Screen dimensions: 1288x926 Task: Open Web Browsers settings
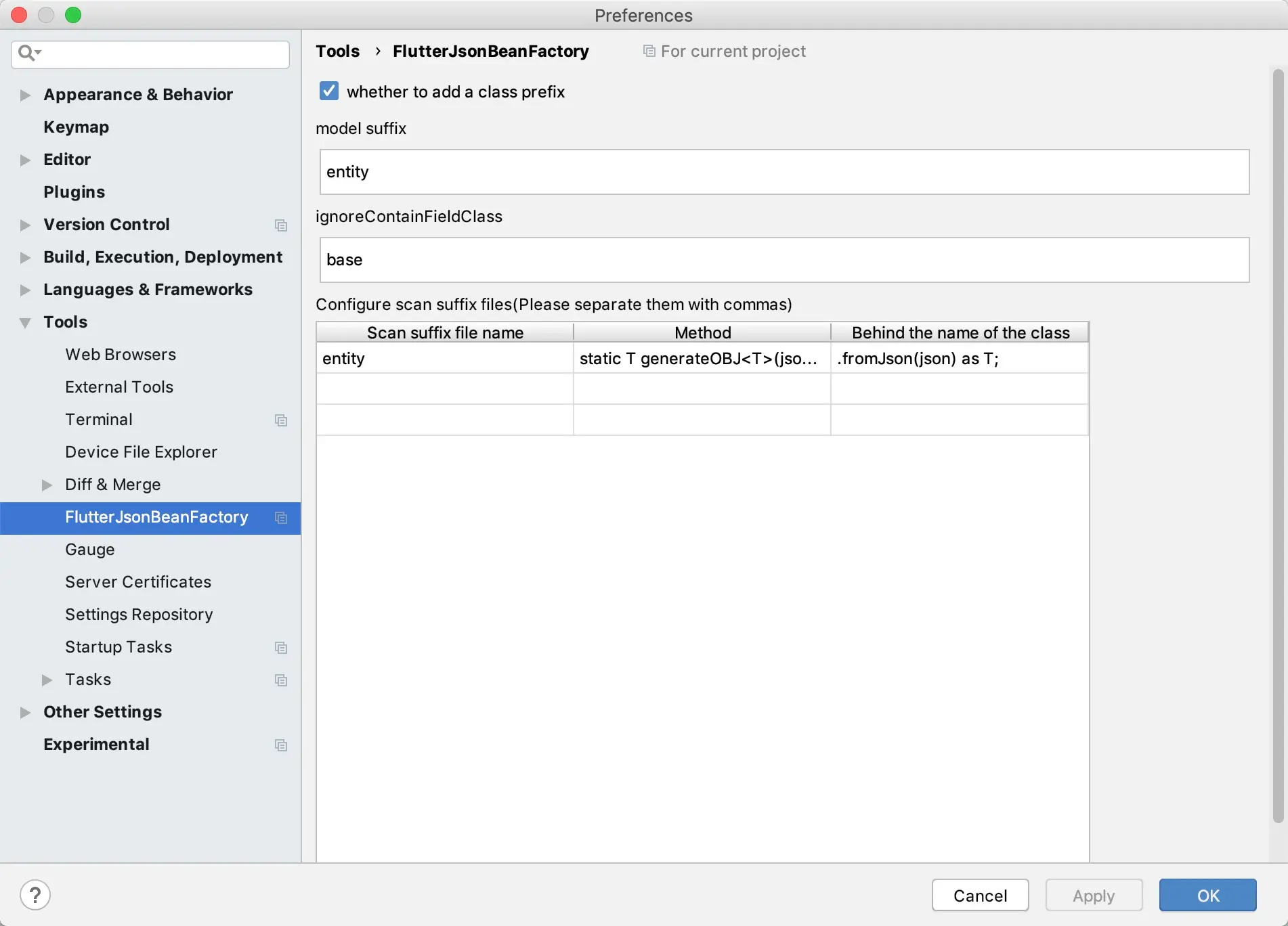coord(121,355)
